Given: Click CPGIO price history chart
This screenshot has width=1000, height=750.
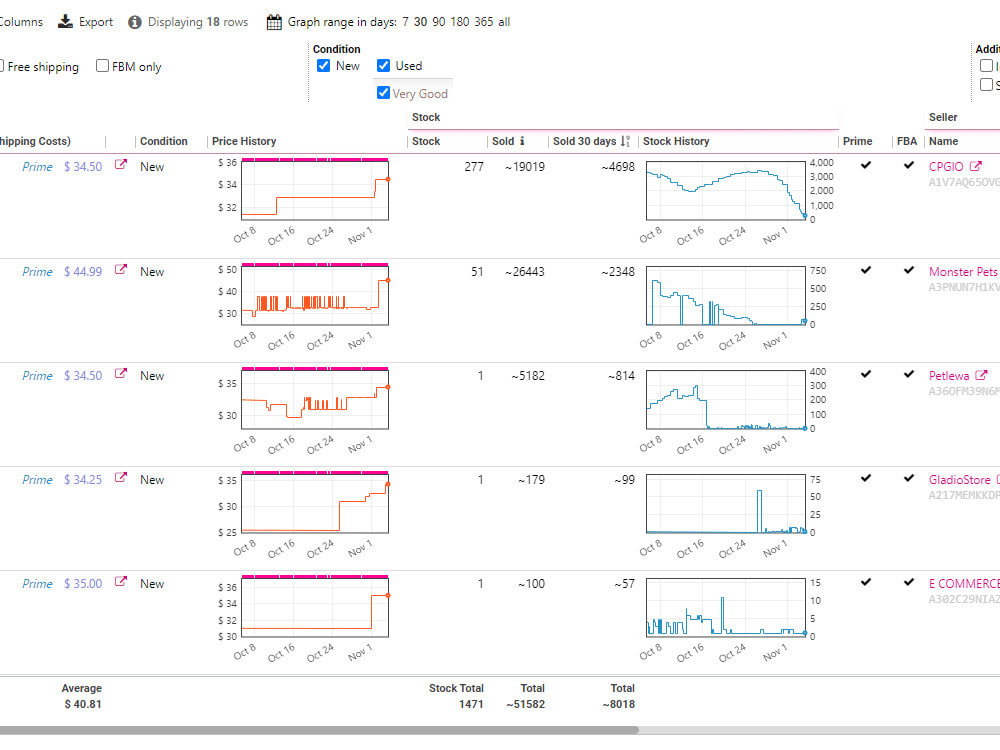Looking at the screenshot, I should [315, 190].
